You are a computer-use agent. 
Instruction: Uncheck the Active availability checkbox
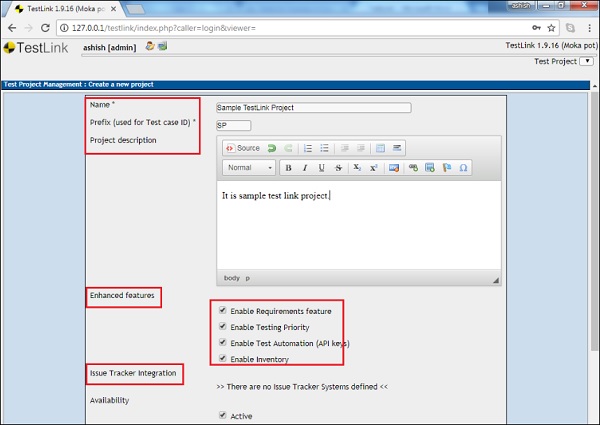click(222, 415)
